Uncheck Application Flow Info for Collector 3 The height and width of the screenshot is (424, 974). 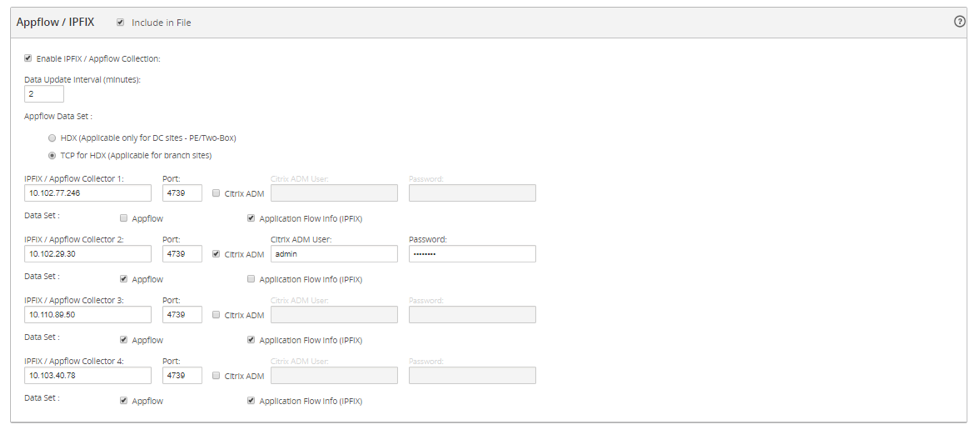pyautogui.click(x=251, y=340)
